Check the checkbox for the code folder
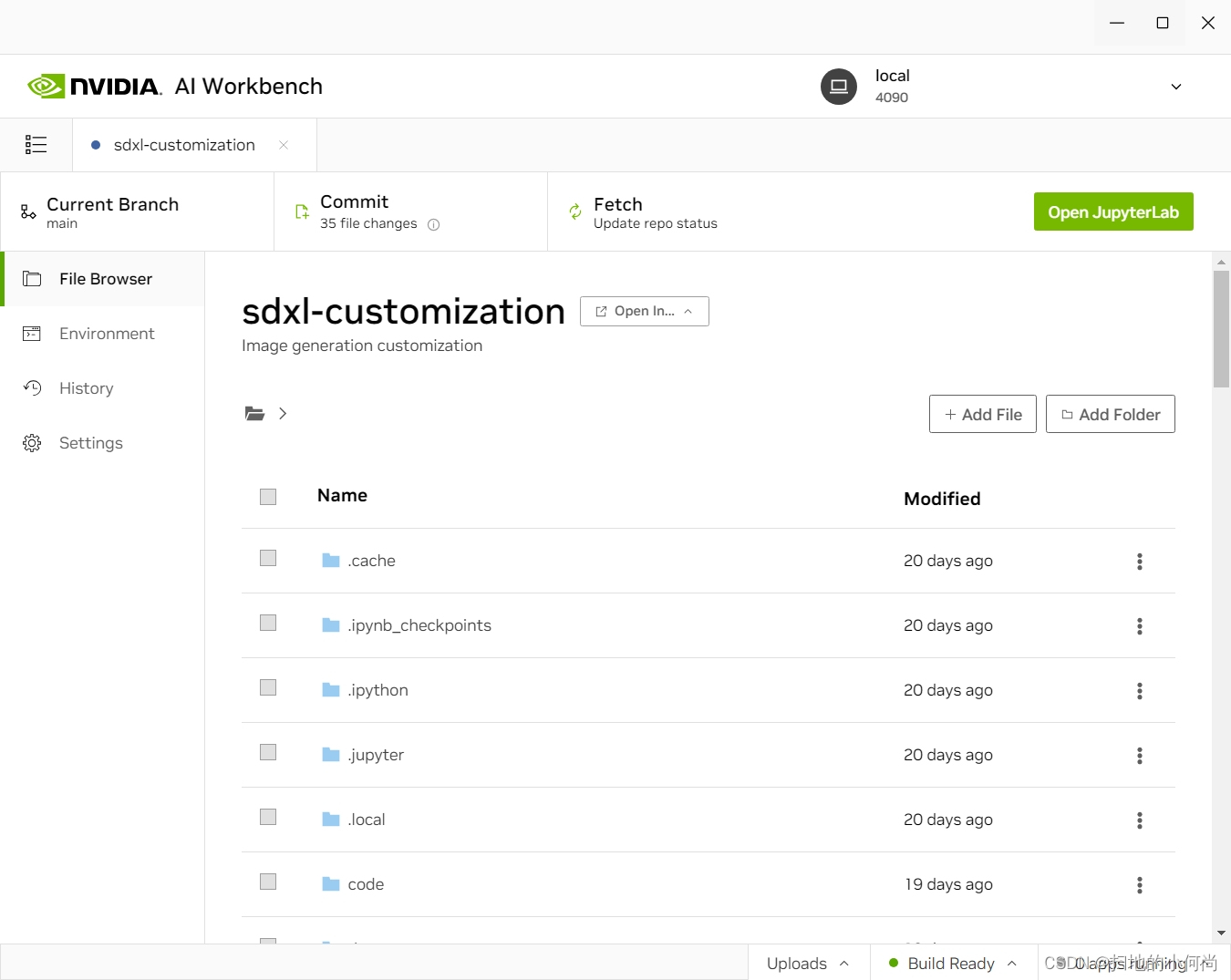Screen dimensions: 1231x980 267,882
